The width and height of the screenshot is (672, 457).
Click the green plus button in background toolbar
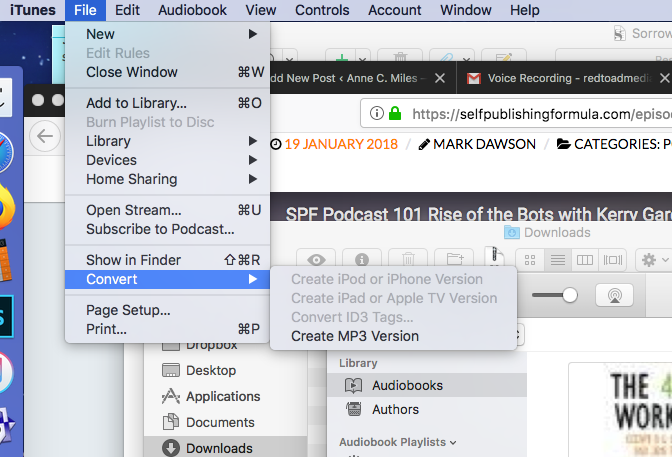342,57
